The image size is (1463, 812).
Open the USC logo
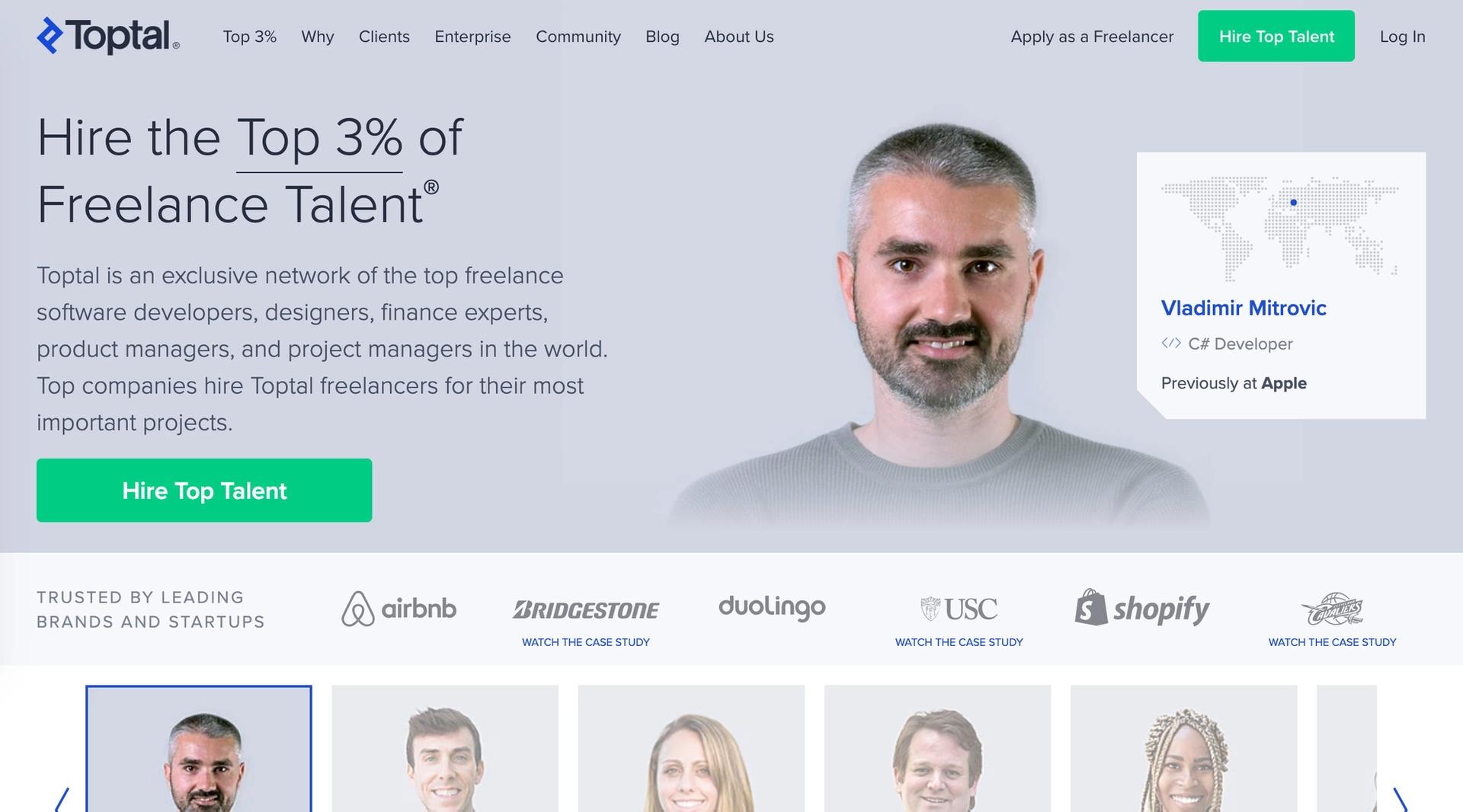click(959, 609)
